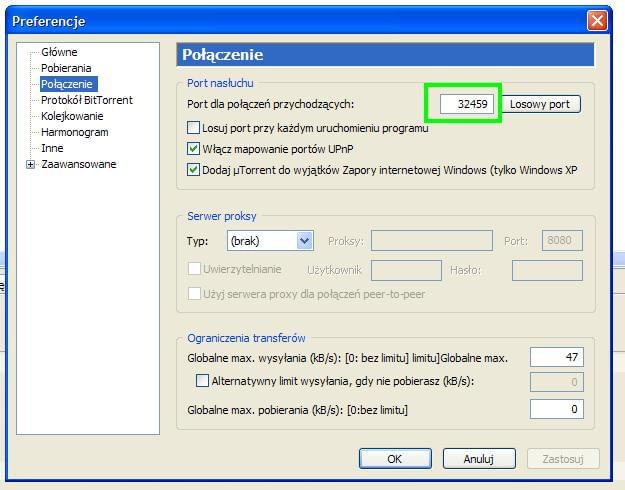The image size is (625, 490).
Task: Expand the Zaawansowane tree node
Action: [31, 164]
